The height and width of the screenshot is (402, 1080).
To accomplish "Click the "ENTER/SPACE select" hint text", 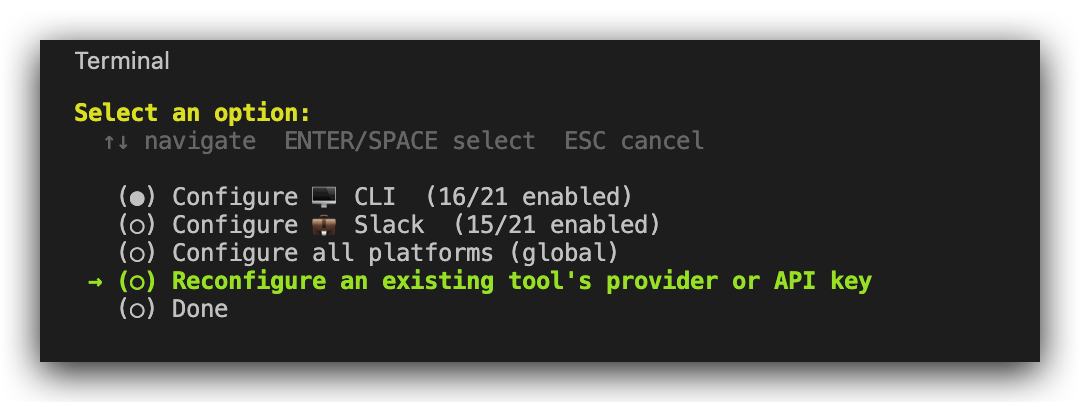I will (x=410, y=141).
